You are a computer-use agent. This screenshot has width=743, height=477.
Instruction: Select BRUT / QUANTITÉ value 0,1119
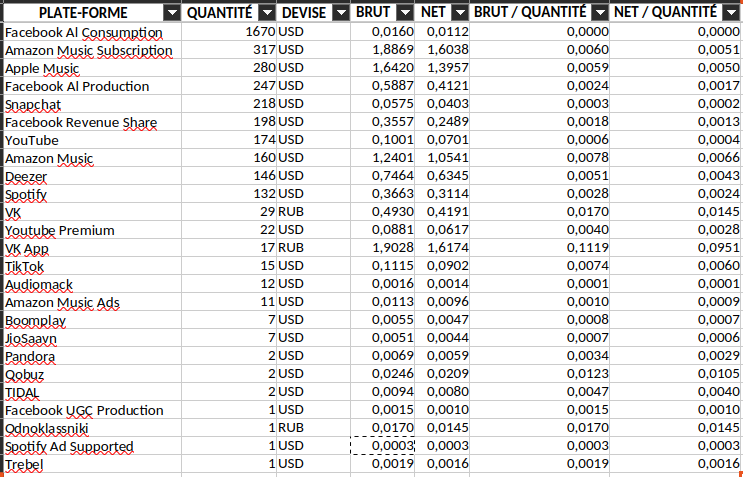540,248
